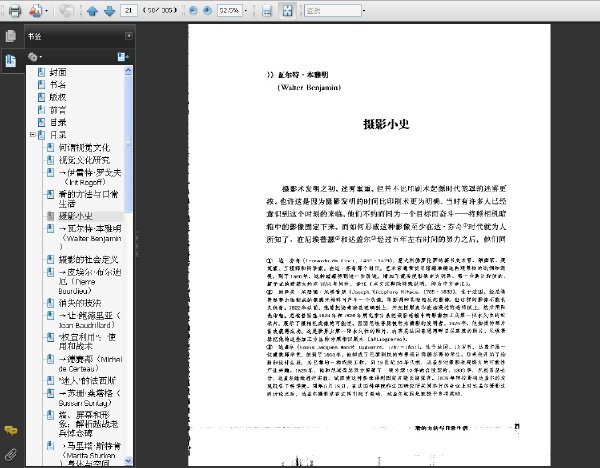Open the zoom level dropdown arrow
The width and height of the screenshot is (600, 468).
point(246,11)
